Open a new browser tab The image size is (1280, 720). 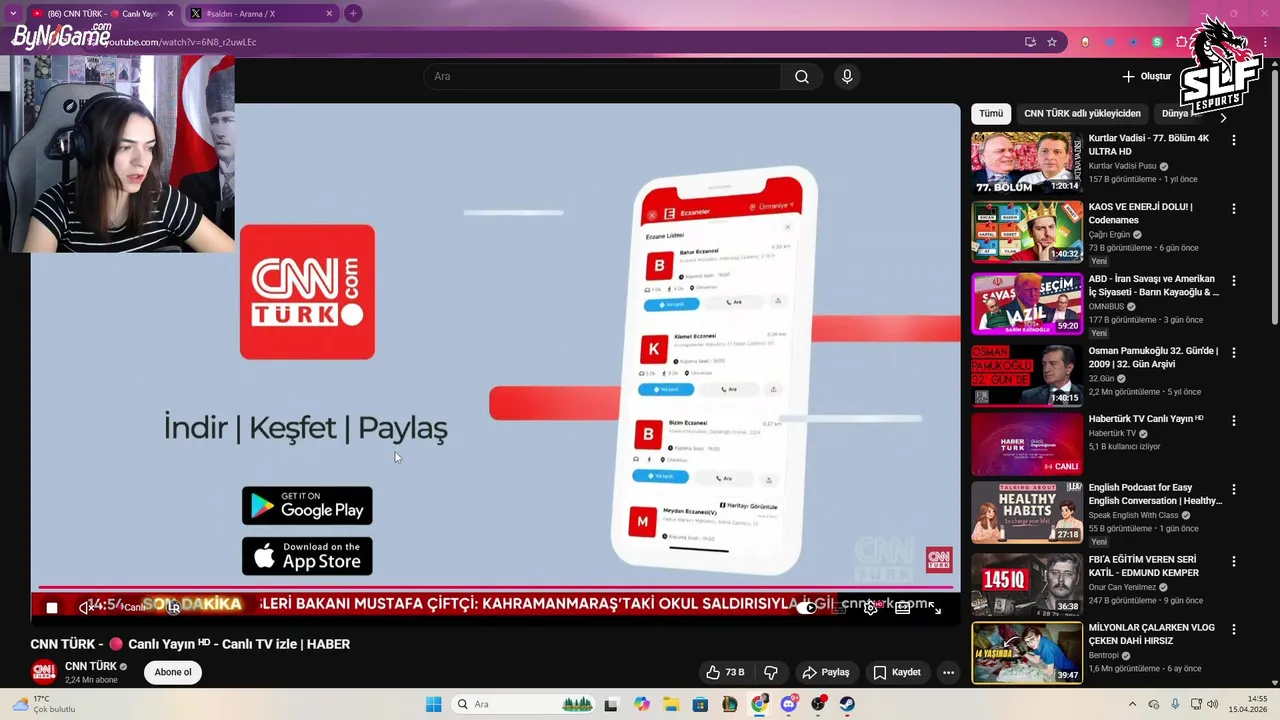[x=353, y=14]
